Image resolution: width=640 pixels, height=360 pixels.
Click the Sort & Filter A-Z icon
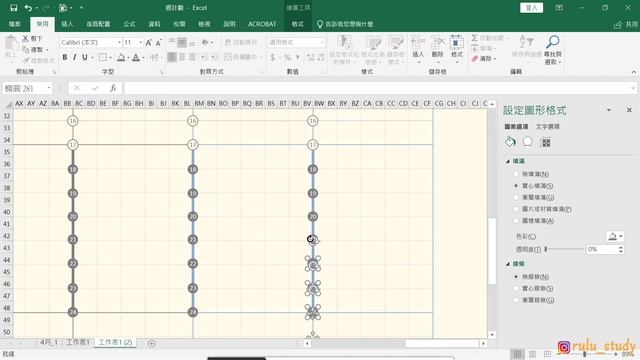click(526, 41)
